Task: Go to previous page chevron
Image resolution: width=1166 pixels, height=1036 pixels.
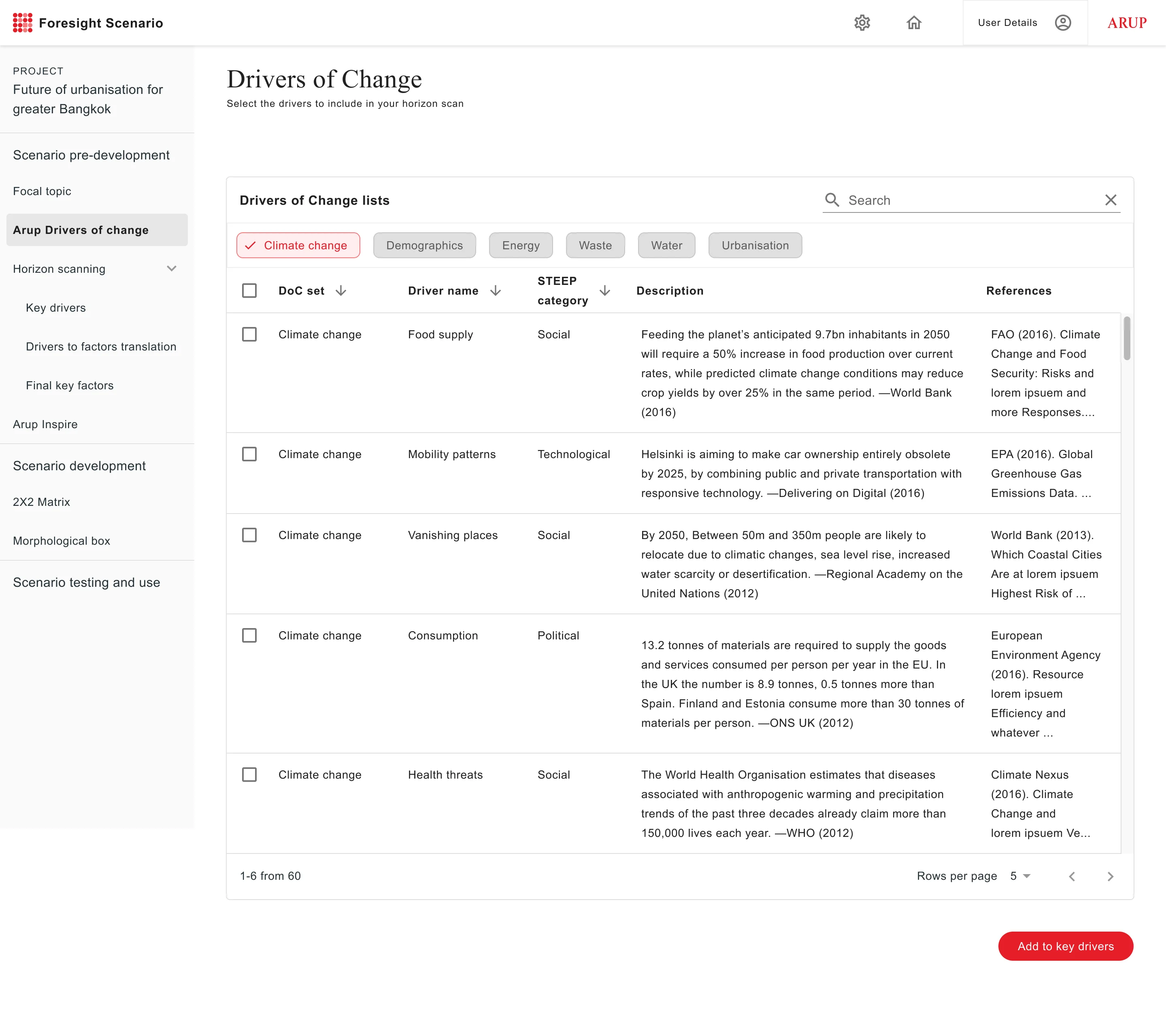Action: (1071, 877)
